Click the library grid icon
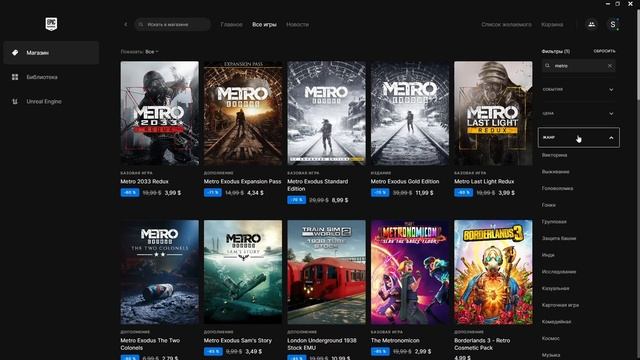This screenshot has width=640, height=360. [15, 77]
